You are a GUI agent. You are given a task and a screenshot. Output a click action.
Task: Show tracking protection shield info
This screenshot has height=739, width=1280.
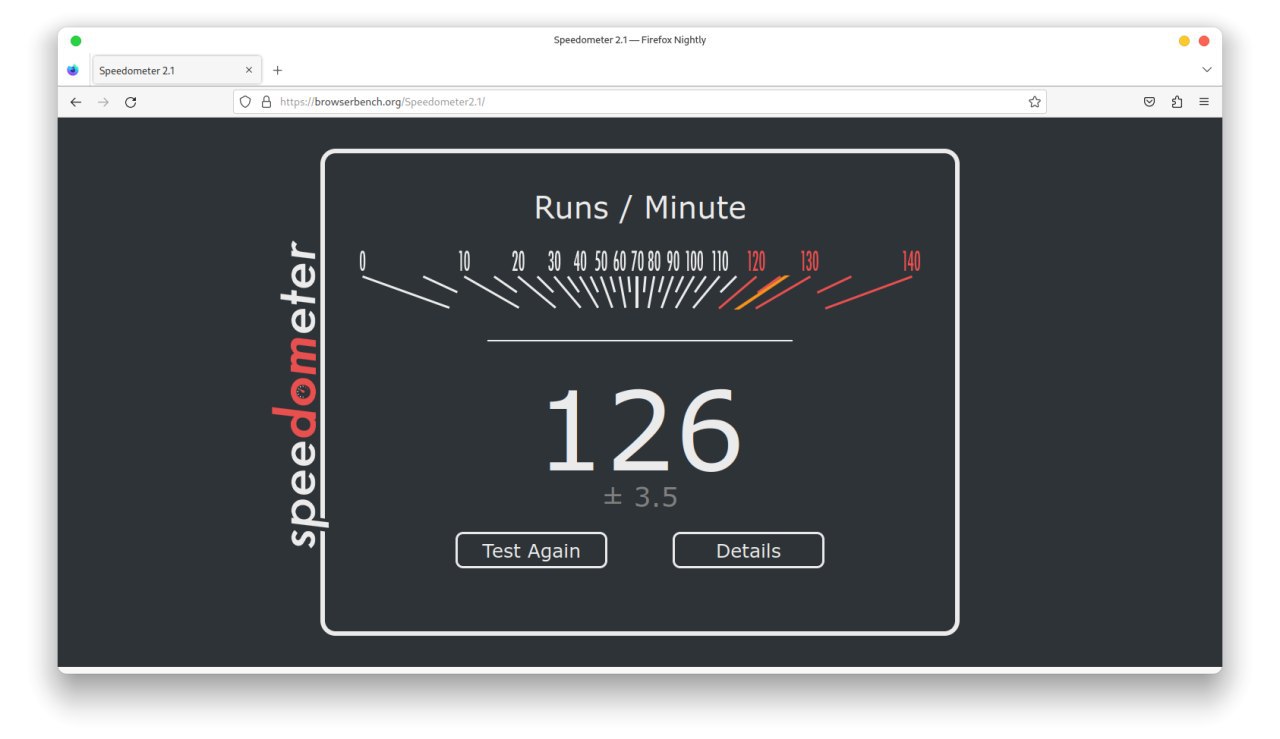(x=245, y=102)
